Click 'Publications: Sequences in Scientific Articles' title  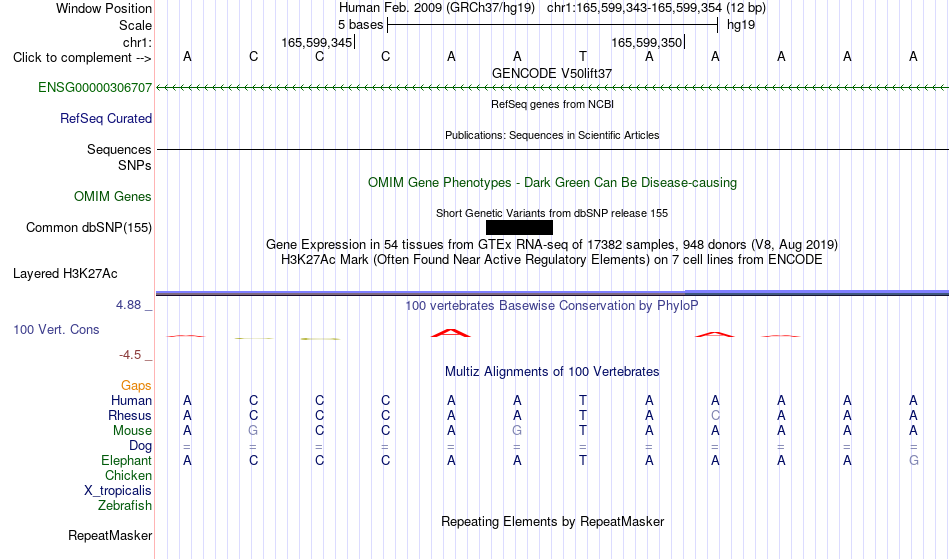point(552,135)
